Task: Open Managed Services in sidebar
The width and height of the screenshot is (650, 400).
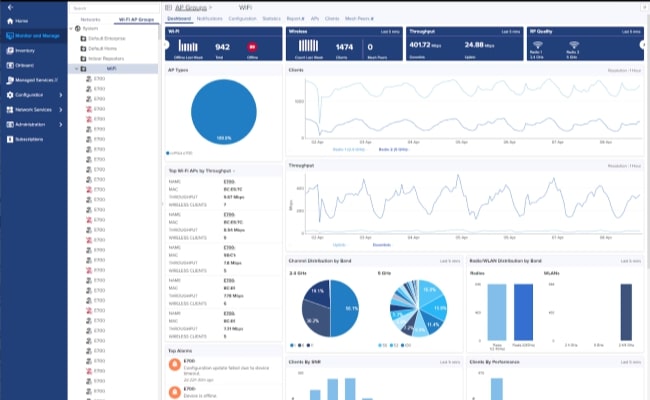Action: (32, 80)
